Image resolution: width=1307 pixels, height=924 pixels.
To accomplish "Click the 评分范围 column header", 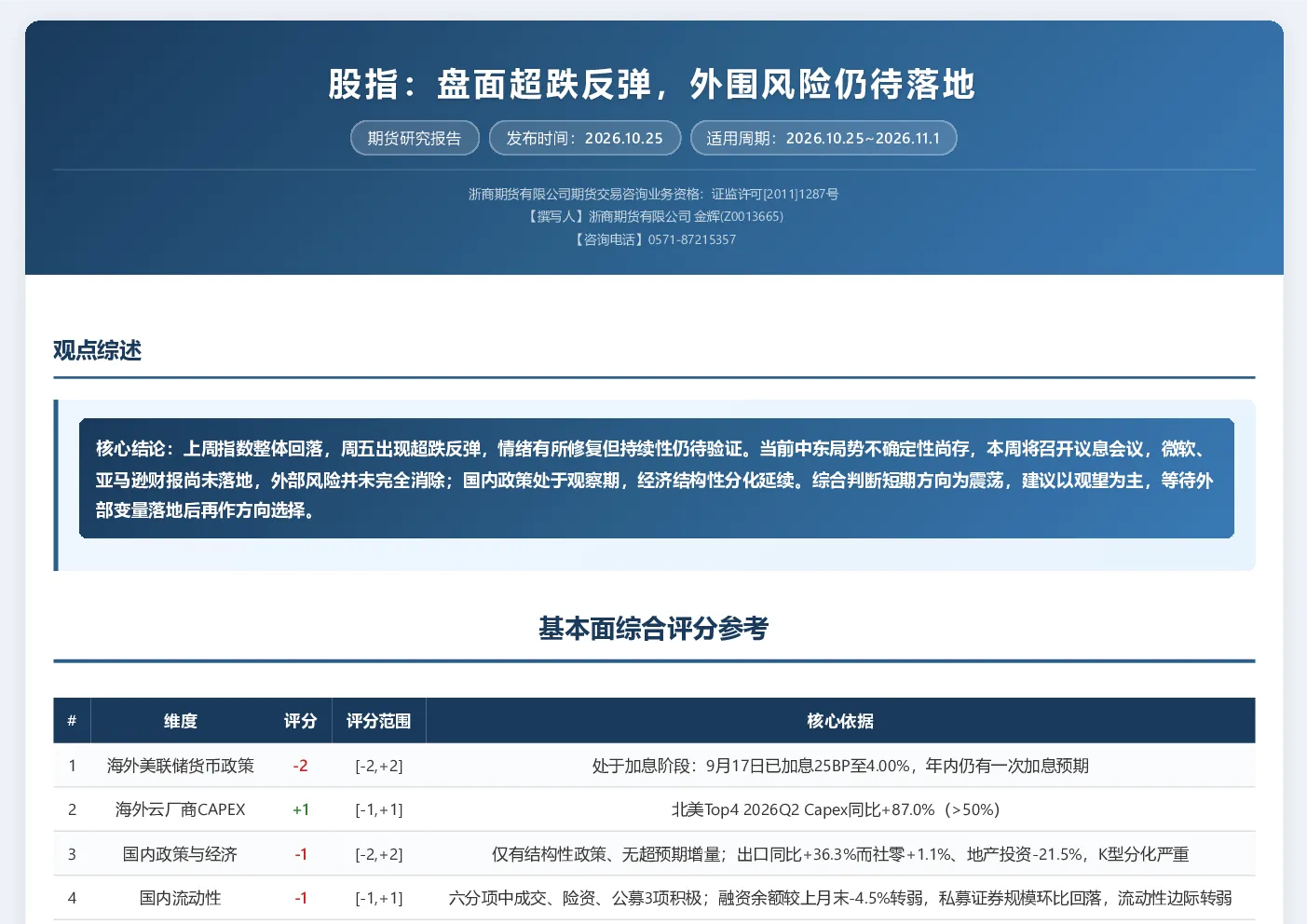I will 379,721.
